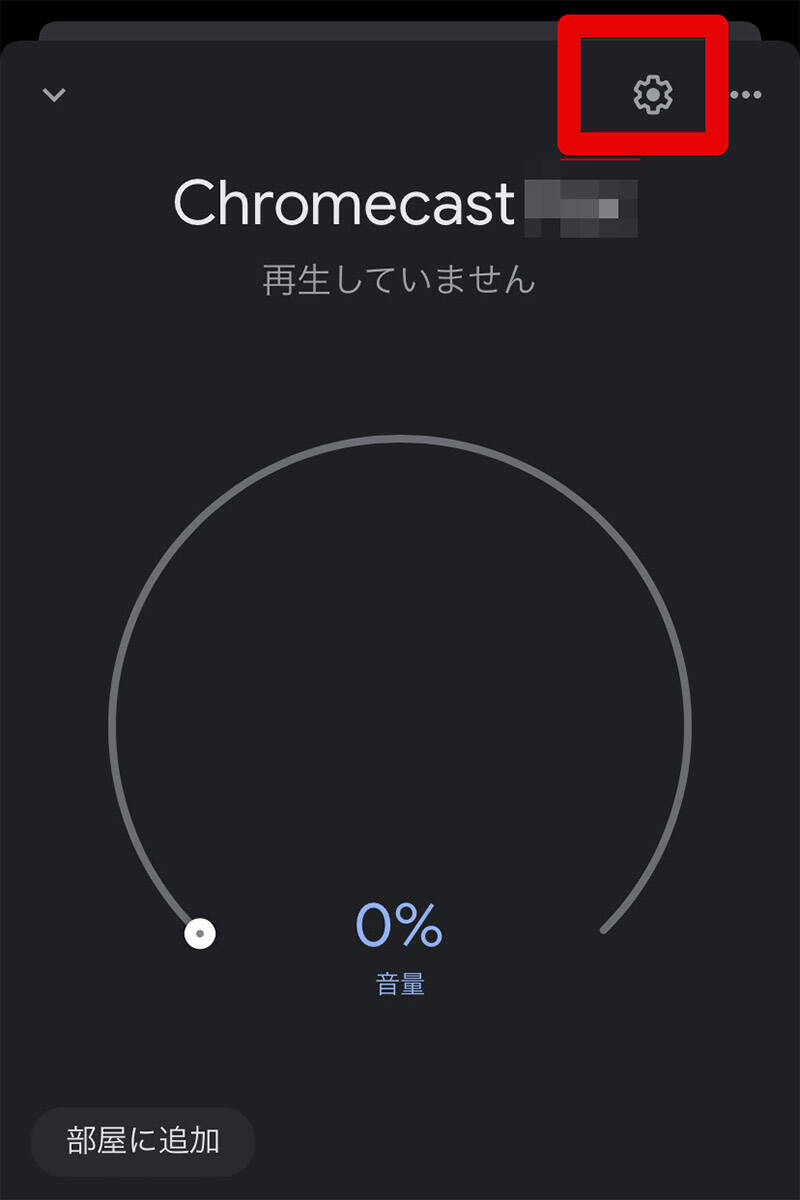Image resolution: width=800 pixels, height=1200 pixels.
Task: Click the "音量" label under the percentage
Action: click(400, 985)
